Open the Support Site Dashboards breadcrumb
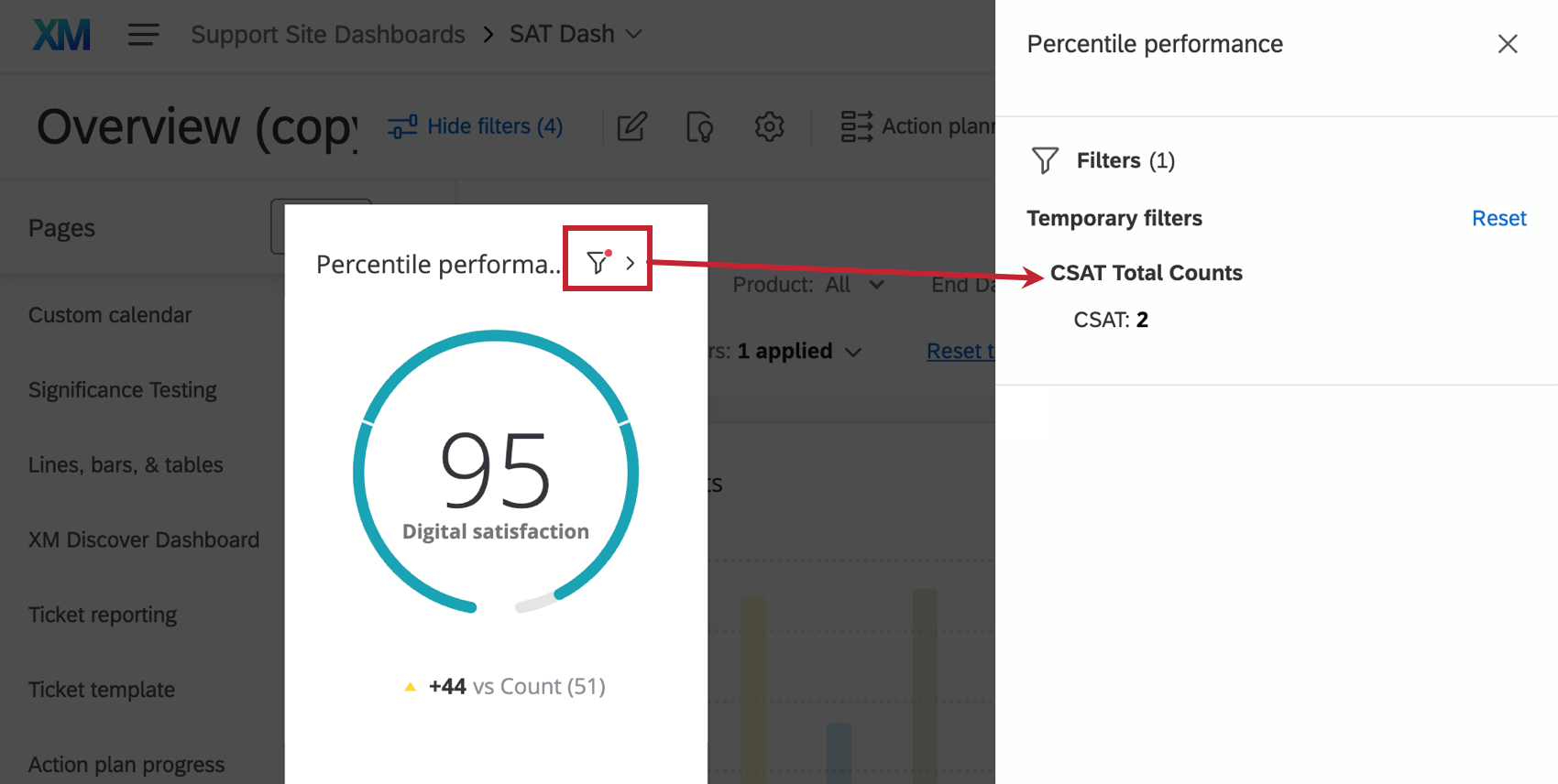 [x=327, y=34]
